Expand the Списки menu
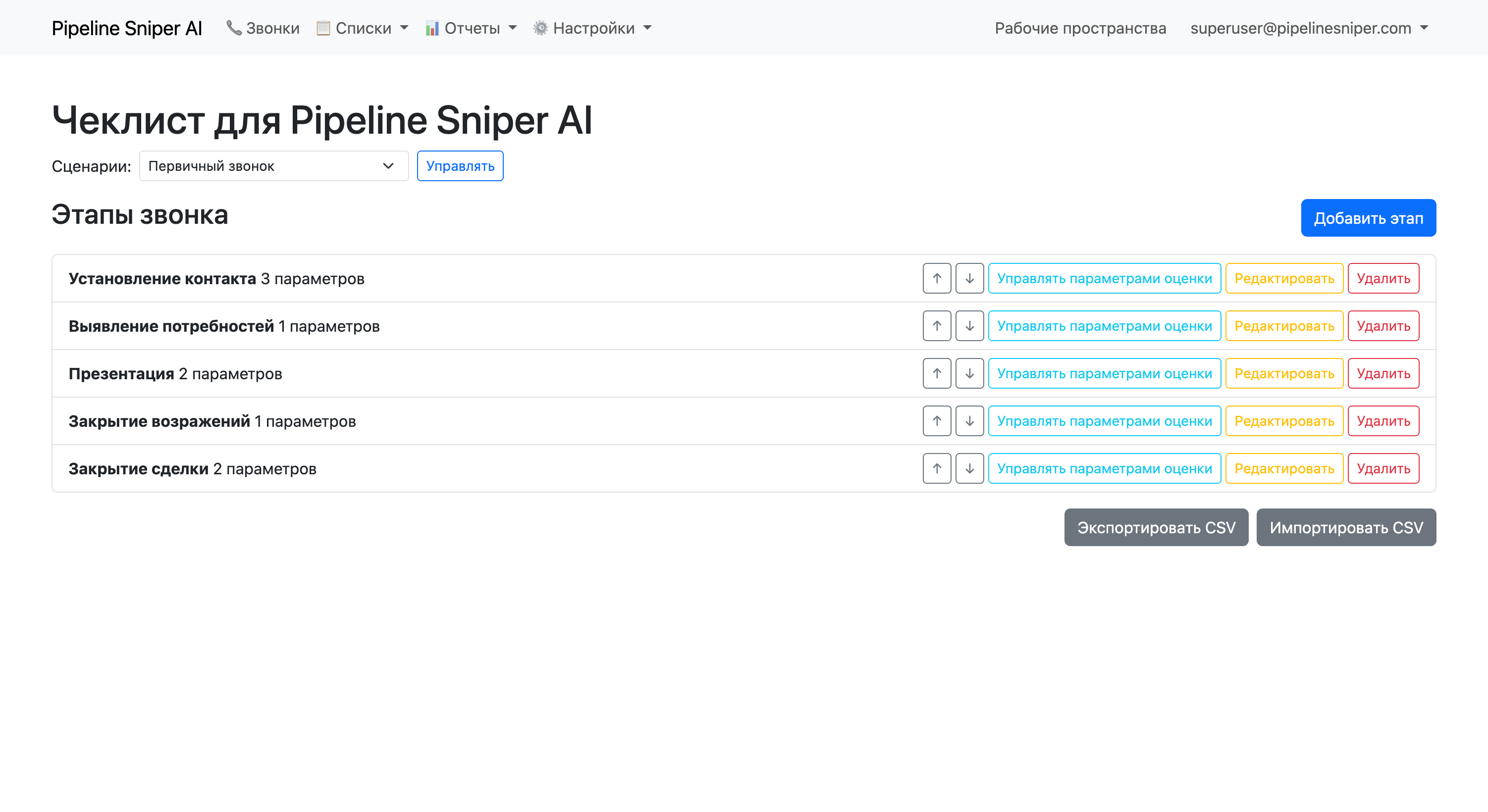 pyautogui.click(x=363, y=28)
